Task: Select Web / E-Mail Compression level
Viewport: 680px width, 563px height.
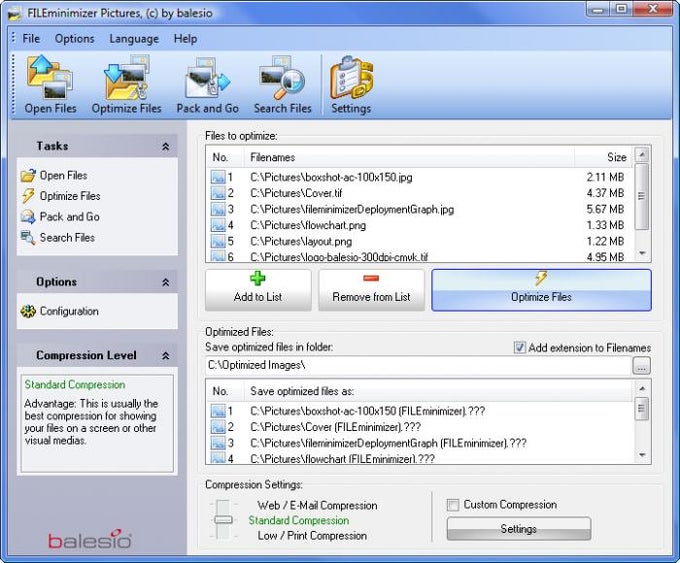Action: (317, 505)
